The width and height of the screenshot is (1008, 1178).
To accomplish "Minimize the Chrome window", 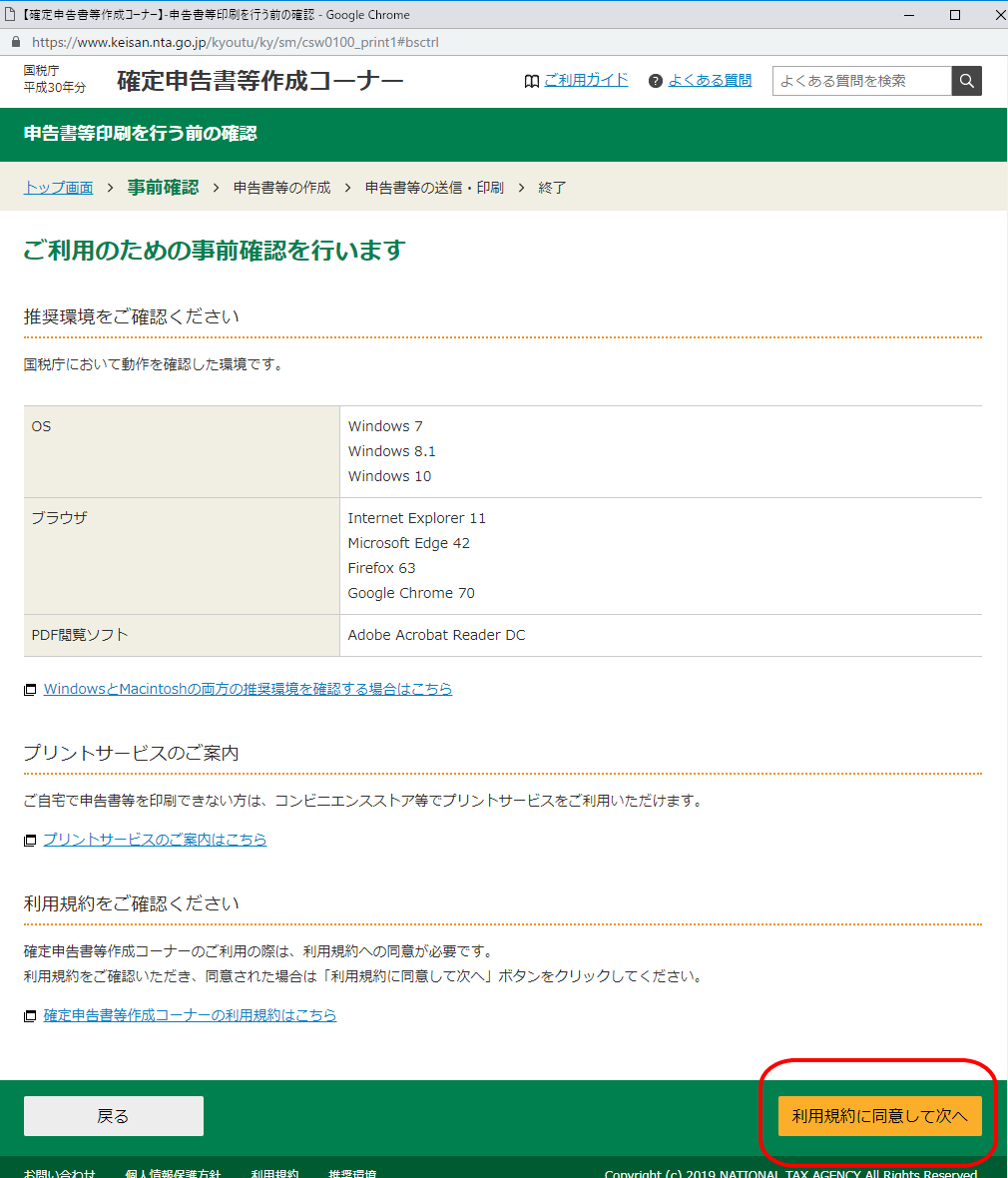I will pos(909,14).
